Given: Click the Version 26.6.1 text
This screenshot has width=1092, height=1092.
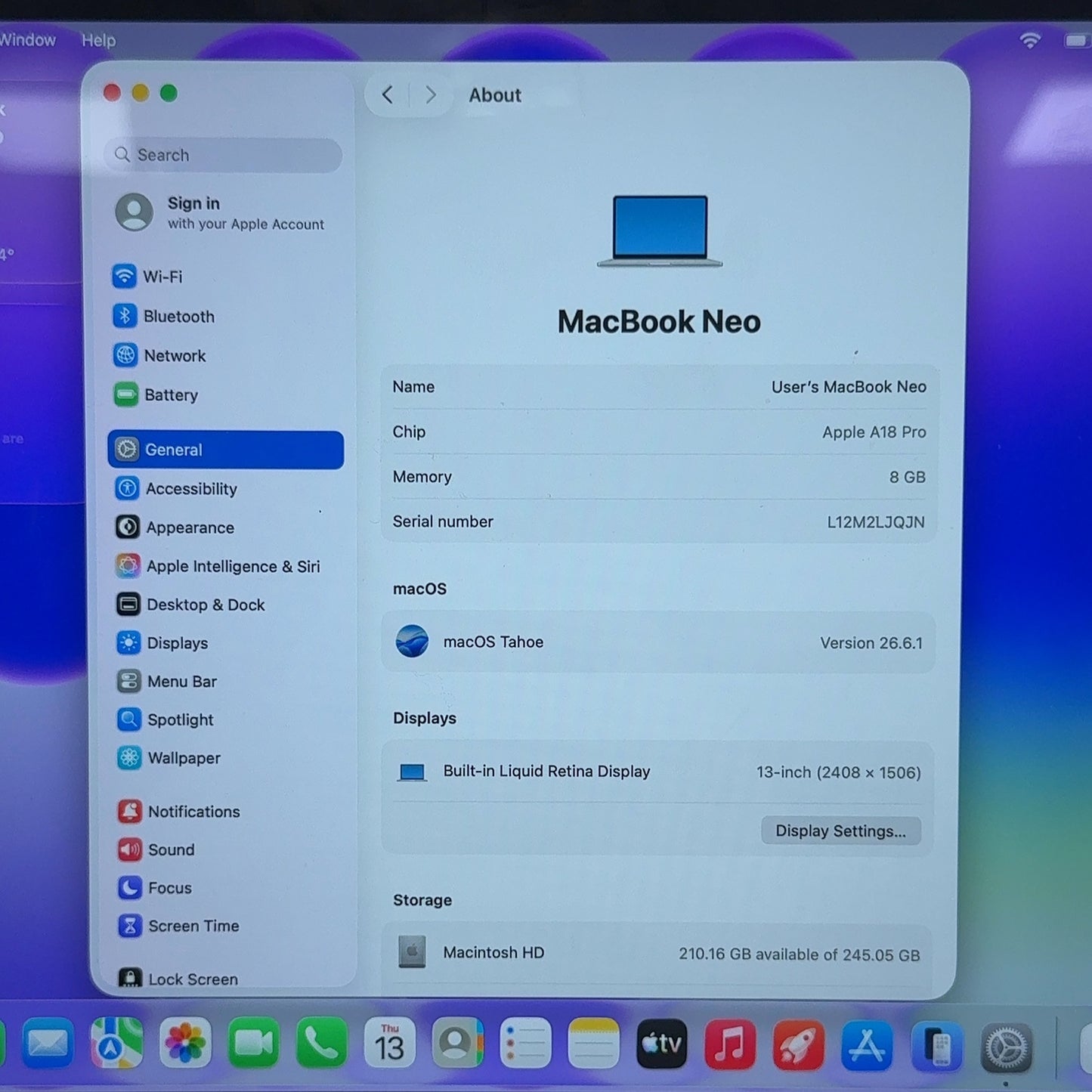Looking at the screenshot, I should pos(871,643).
